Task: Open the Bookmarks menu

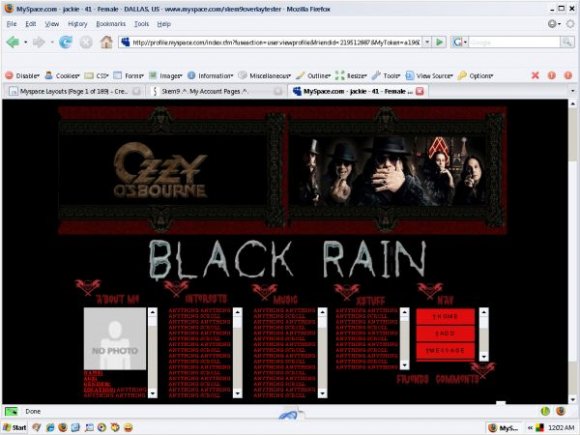Action: (x=111, y=24)
